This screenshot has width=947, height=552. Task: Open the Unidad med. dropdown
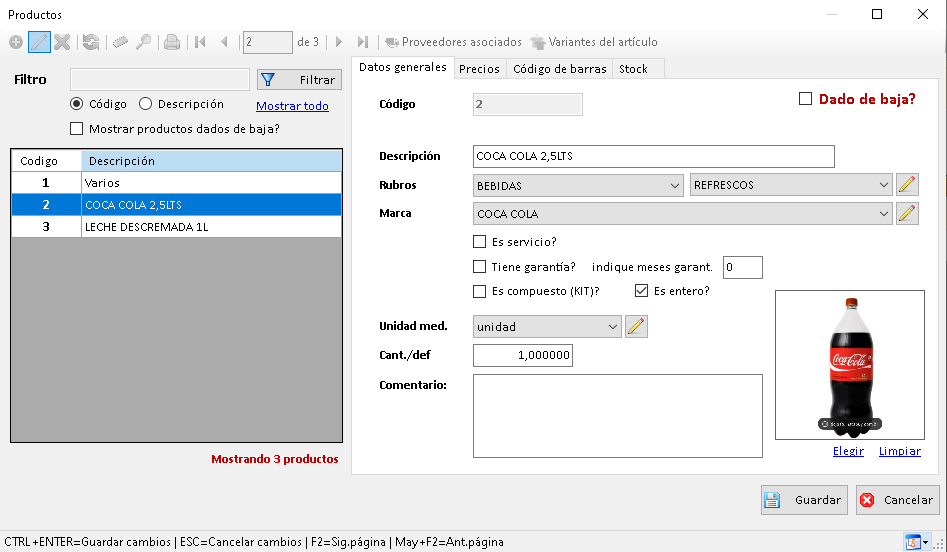pos(612,326)
